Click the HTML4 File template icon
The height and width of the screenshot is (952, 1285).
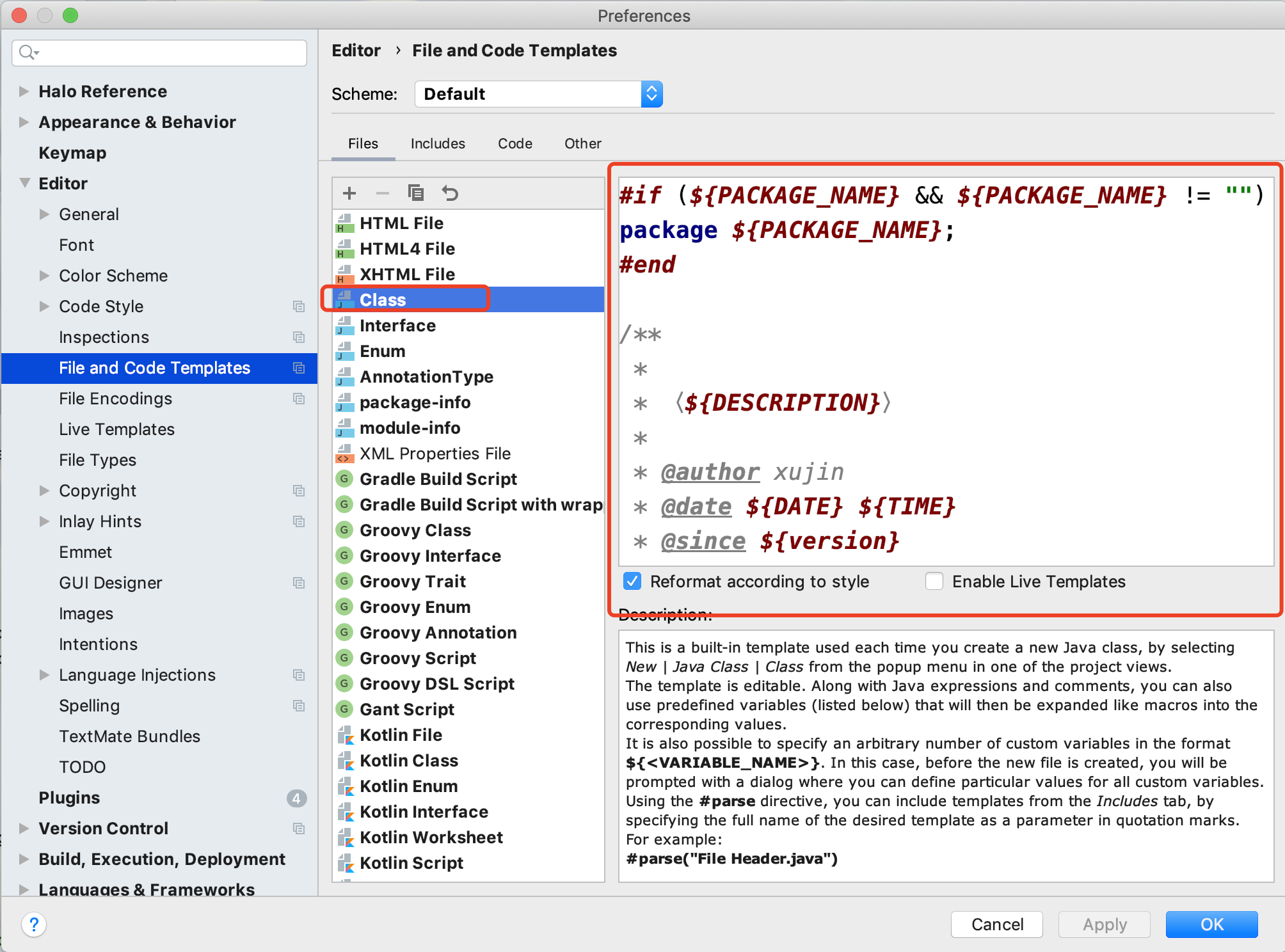345,249
